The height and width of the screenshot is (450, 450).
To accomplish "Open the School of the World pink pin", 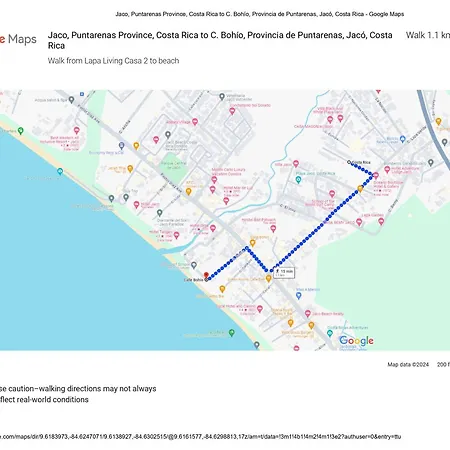I will pyautogui.click(x=332, y=194).
